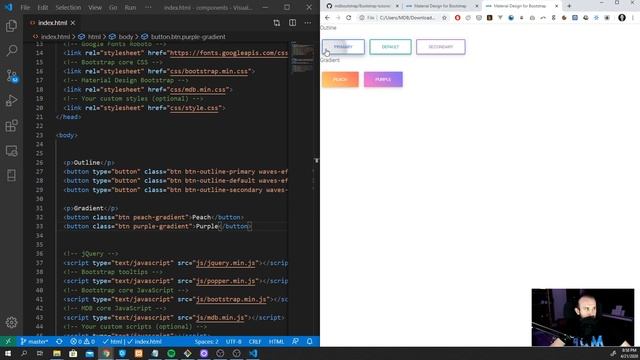The image size is (640, 360).
Task: Click the Purple gradient button
Action: pyautogui.click(x=383, y=80)
